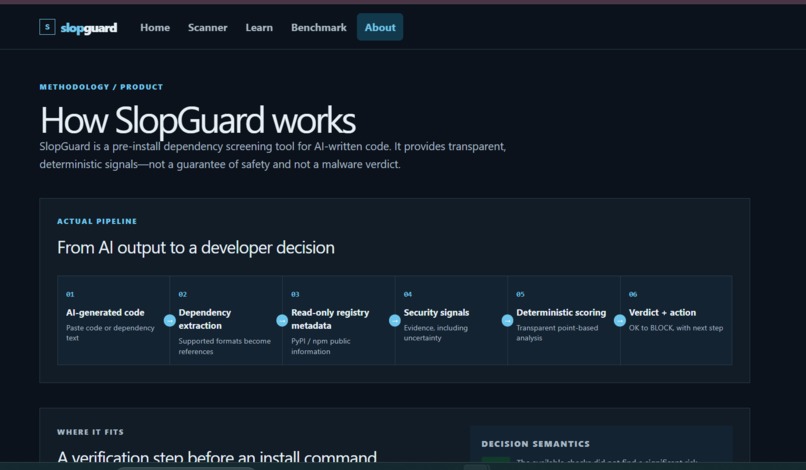
Task: Click 'OK to BLOCK, with next step' description
Action: click(676, 328)
